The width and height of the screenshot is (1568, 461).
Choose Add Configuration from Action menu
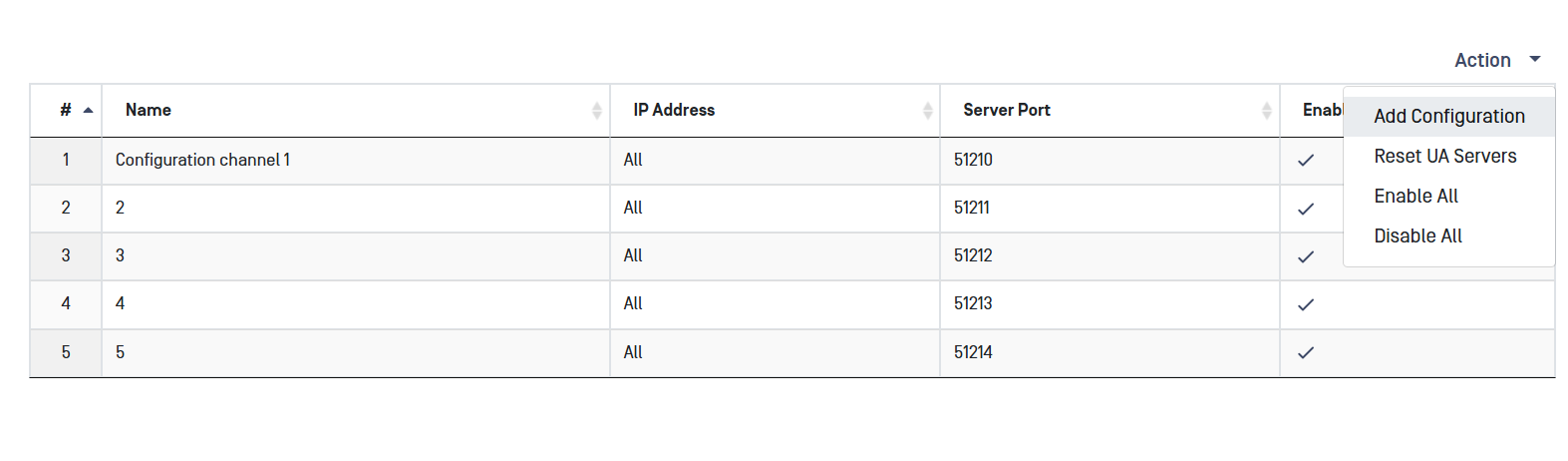point(1448,117)
